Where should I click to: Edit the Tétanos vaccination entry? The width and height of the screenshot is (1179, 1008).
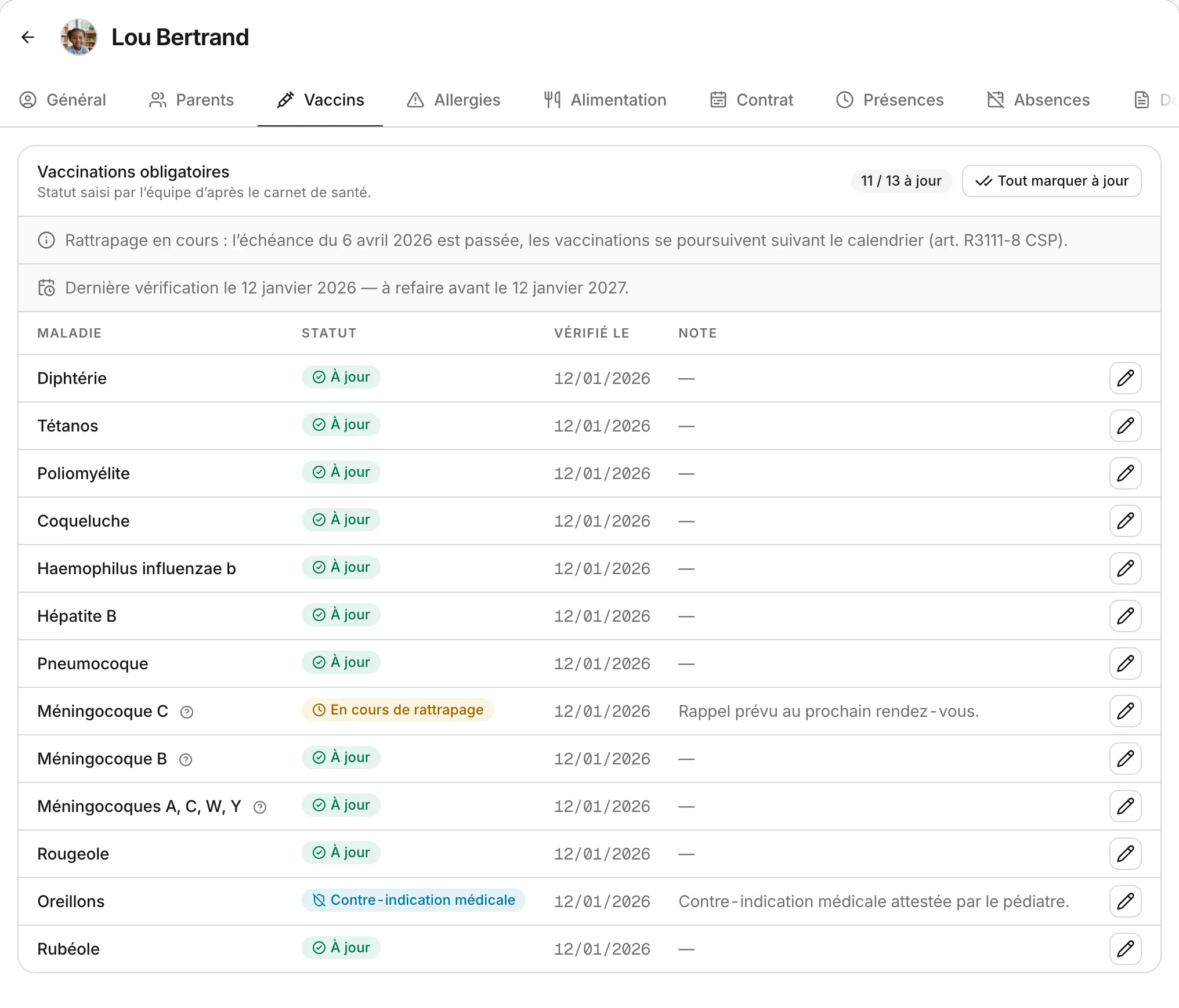[x=1125, y=426]
